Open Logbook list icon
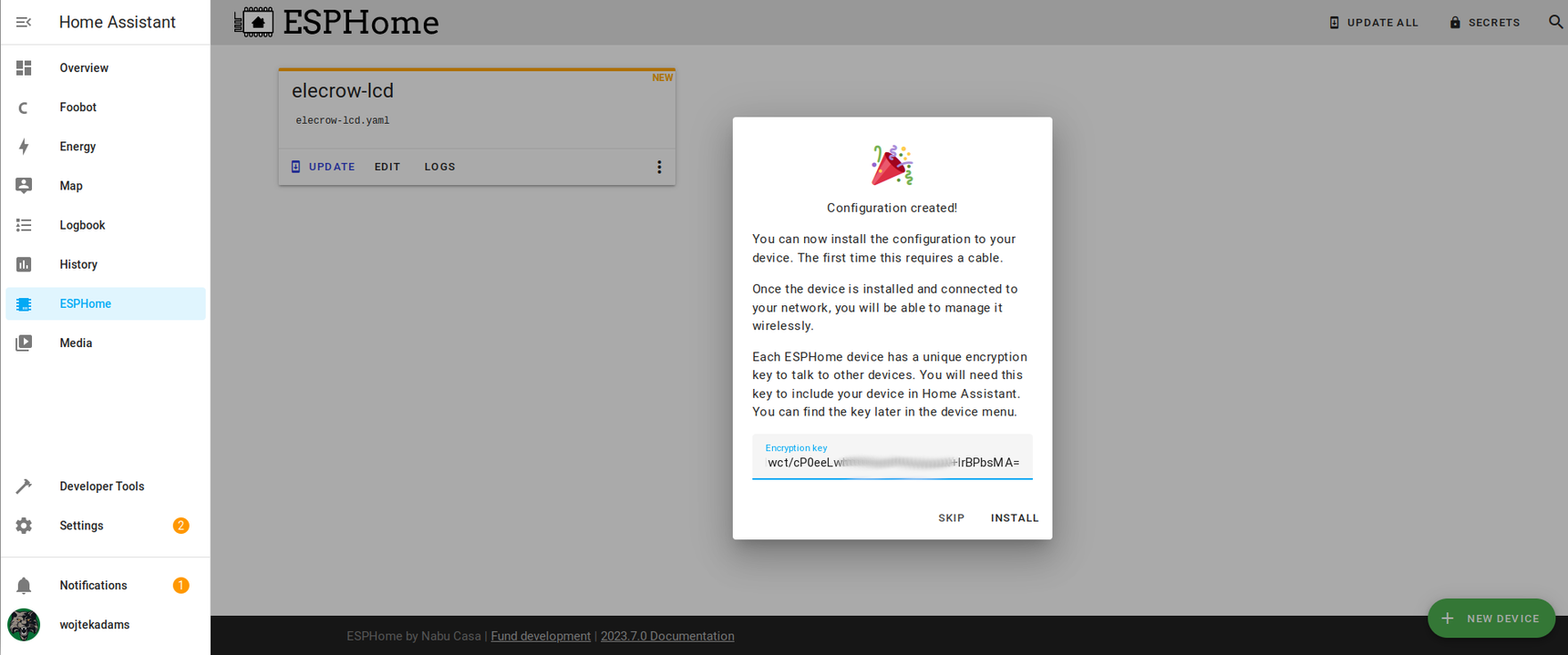This screenshot has width=1568, height=655. coord(24,225)
